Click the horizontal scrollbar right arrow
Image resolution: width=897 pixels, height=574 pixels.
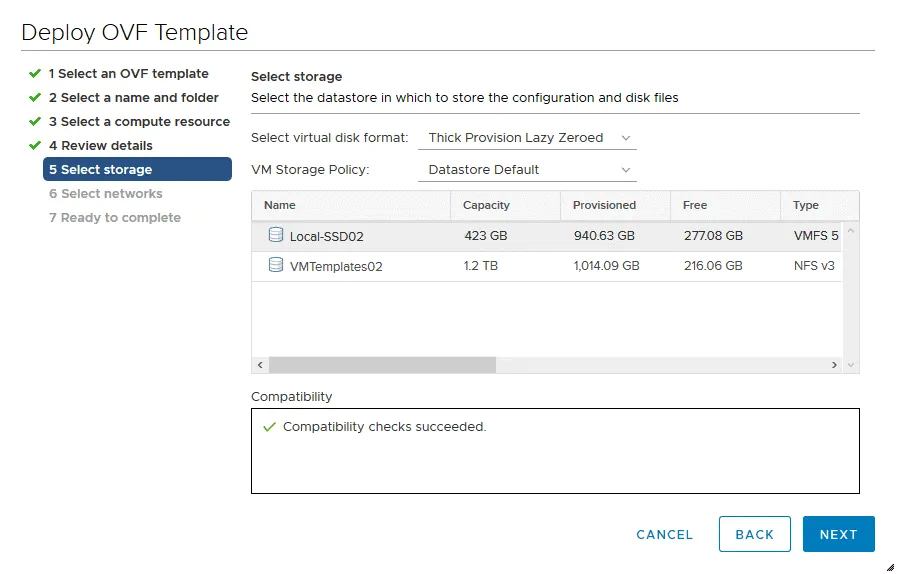pyautogui.click(x=835, y=365)
